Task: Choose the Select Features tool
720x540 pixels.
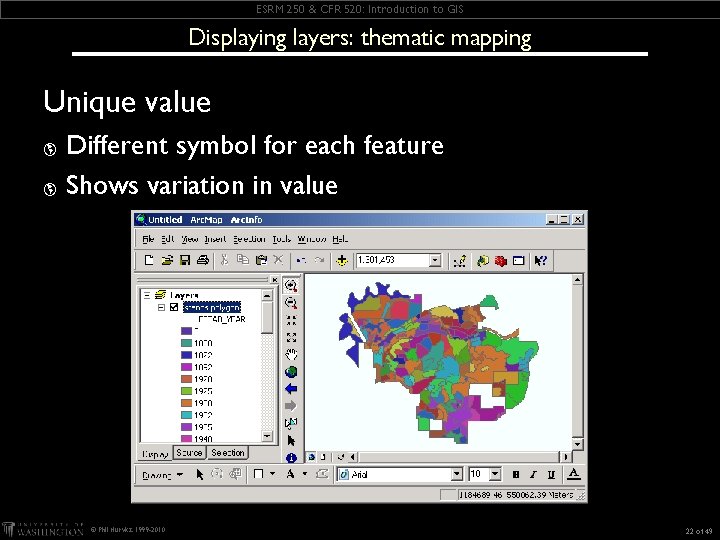Action: click(291, 423)
